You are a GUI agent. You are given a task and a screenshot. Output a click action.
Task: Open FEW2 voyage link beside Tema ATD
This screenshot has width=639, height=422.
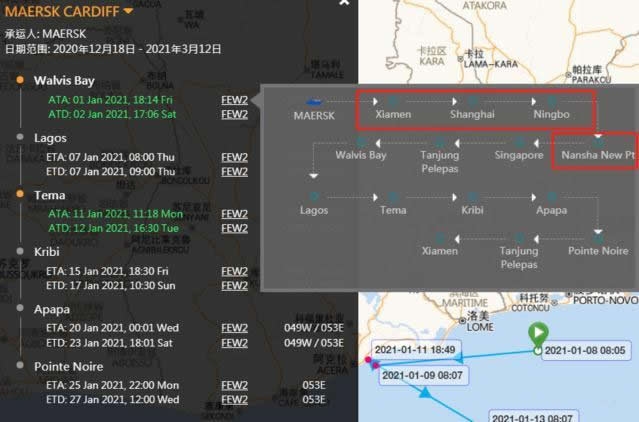[234, 228]
